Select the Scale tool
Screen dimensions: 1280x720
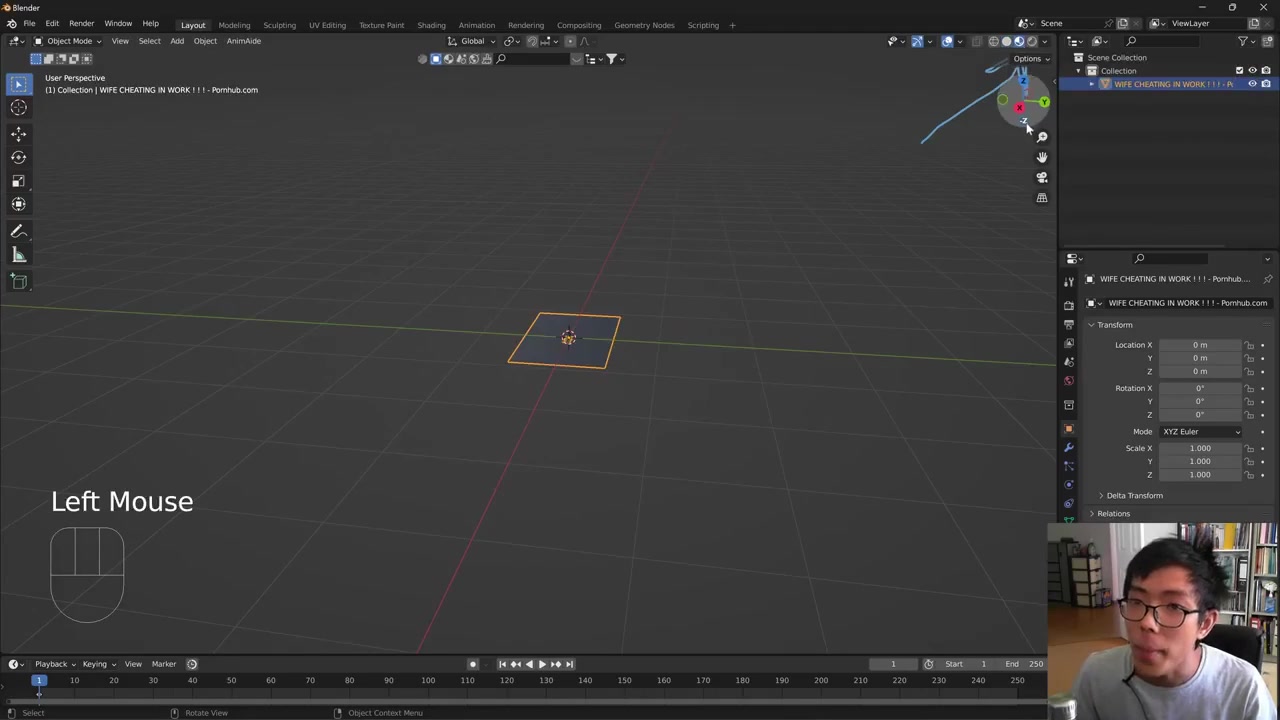coord(18,181)
